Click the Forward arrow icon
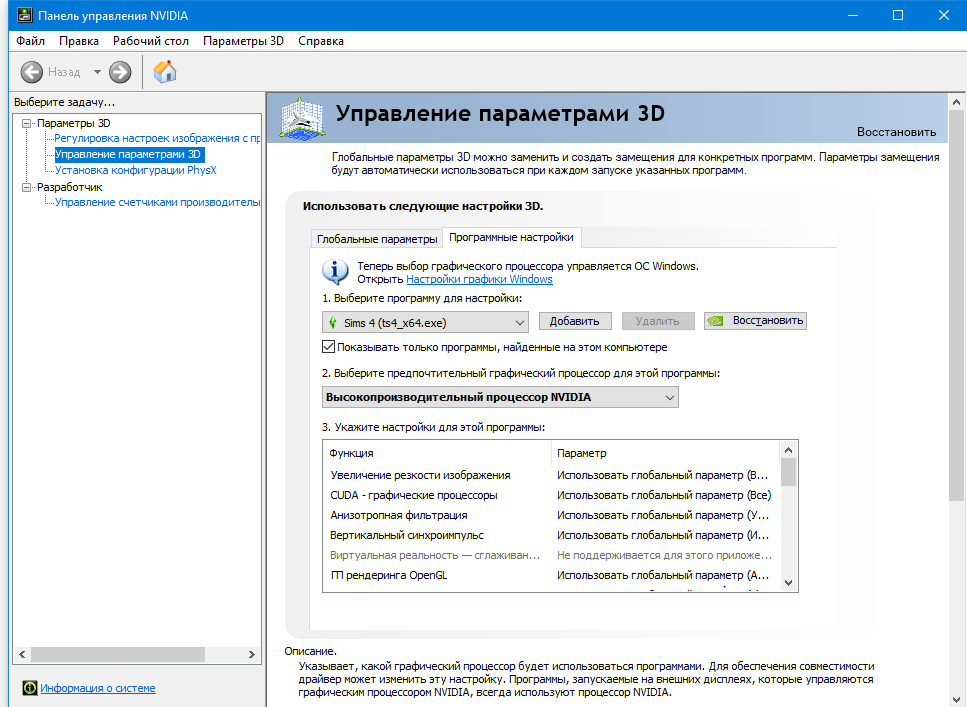This screenshot has height=707, width=967. coord(120,72)
